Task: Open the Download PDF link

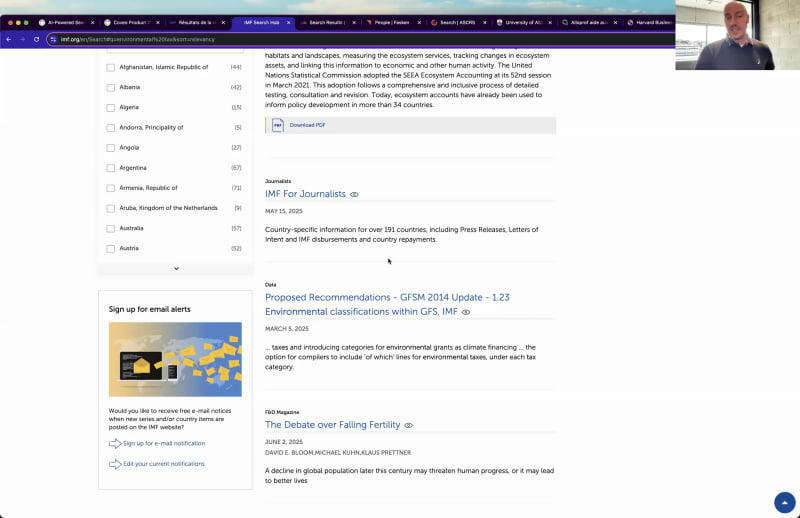Action: point(307,125)
